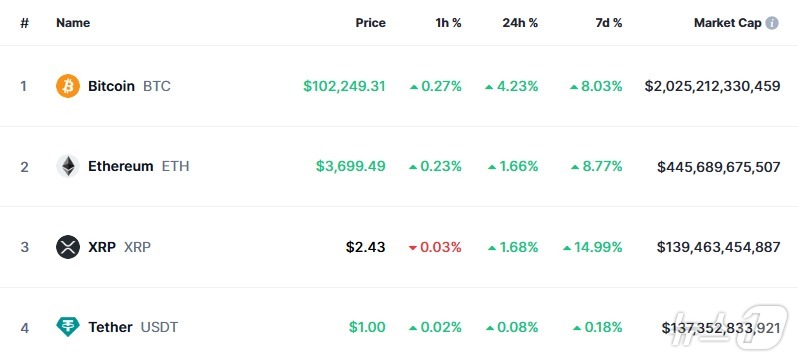Open the Ethereum name link
This screenshot has height=362, width=798.
121,166
